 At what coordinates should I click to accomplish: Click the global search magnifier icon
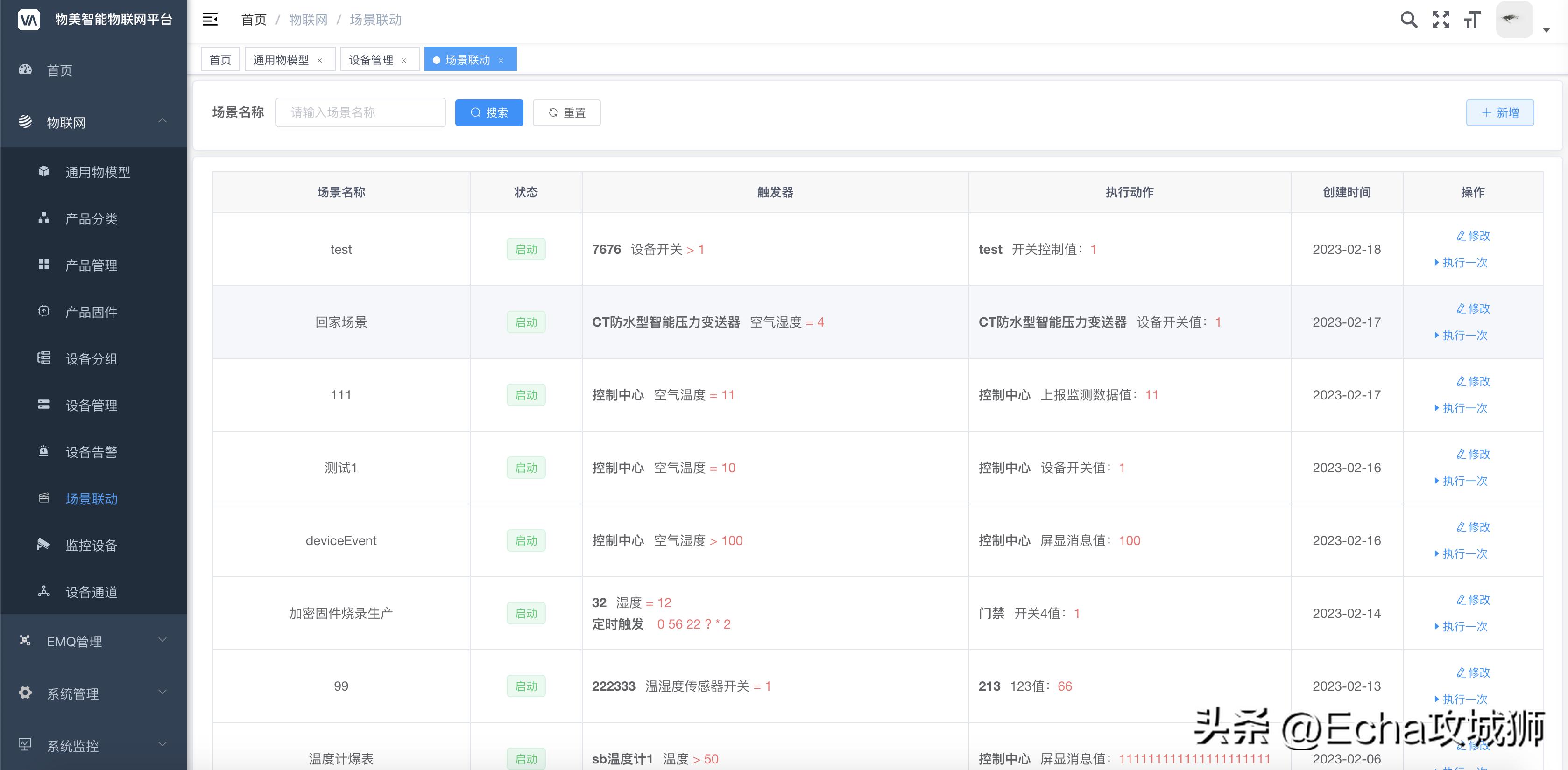(x=1408, y=20)
